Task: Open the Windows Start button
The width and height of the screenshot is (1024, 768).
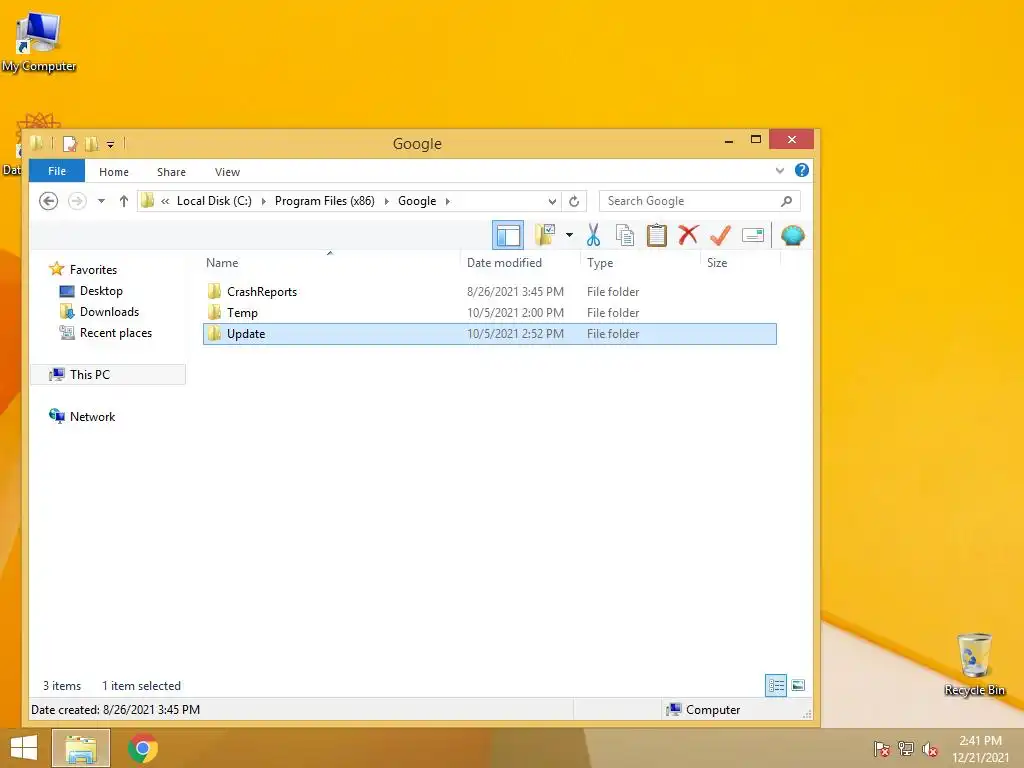Action: click(24, 748)
